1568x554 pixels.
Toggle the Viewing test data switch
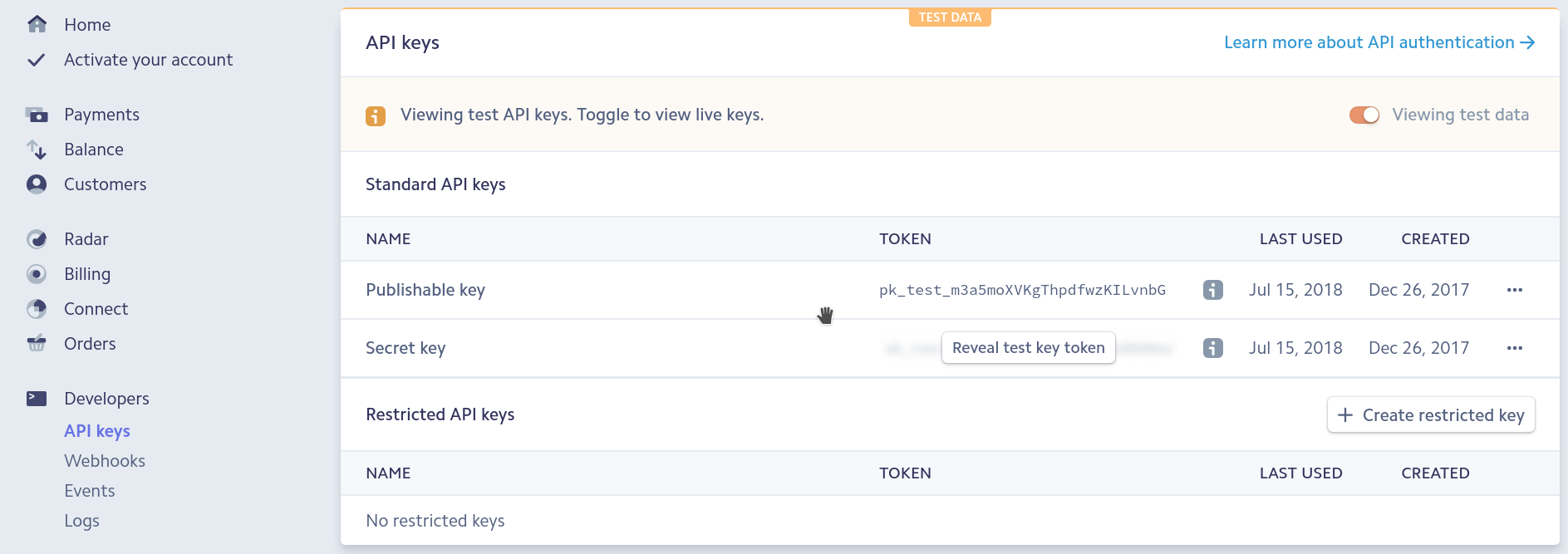(1364, 115)
